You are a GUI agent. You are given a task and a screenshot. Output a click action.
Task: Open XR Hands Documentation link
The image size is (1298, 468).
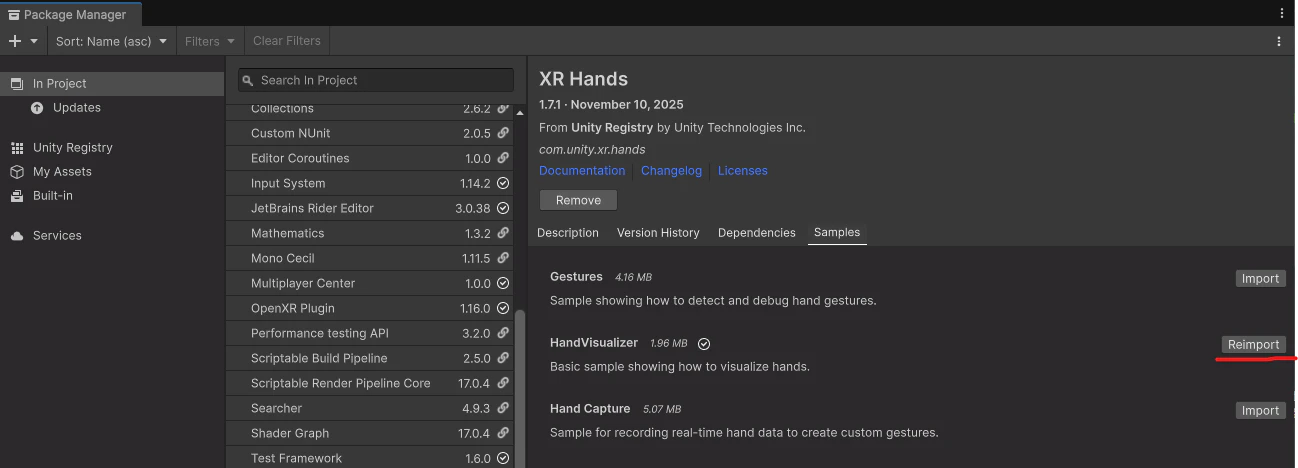coord(582,170)
